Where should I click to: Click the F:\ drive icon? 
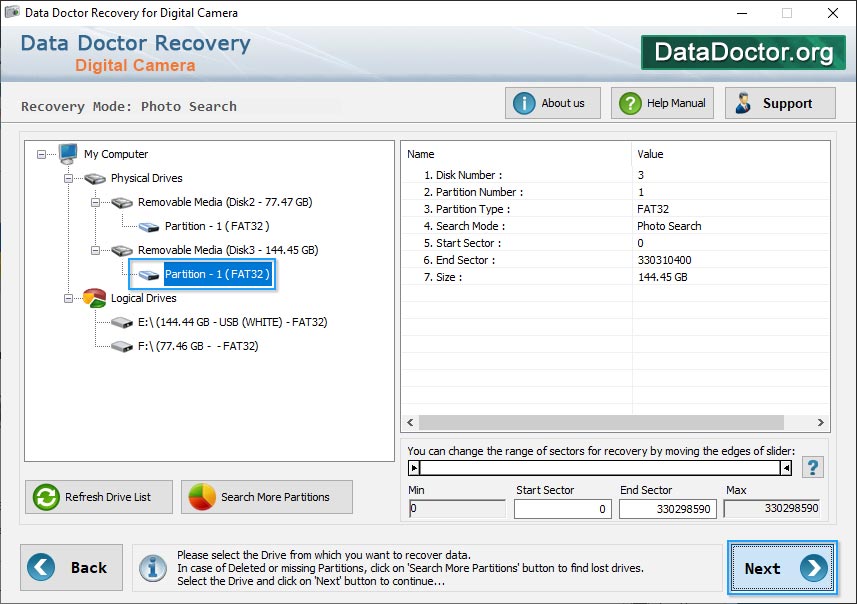122,347
